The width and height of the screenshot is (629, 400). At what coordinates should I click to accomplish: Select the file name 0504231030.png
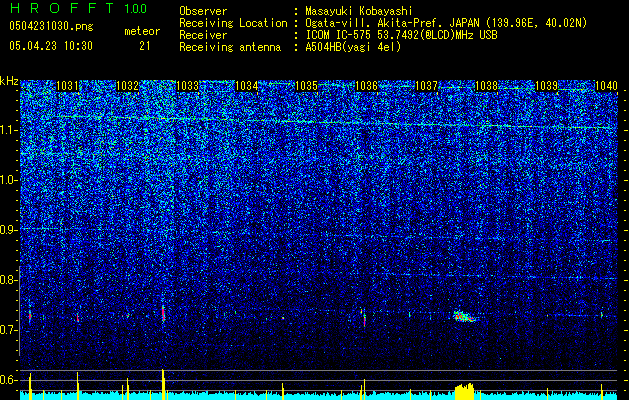pyautogui.click(x=51, y=27)
